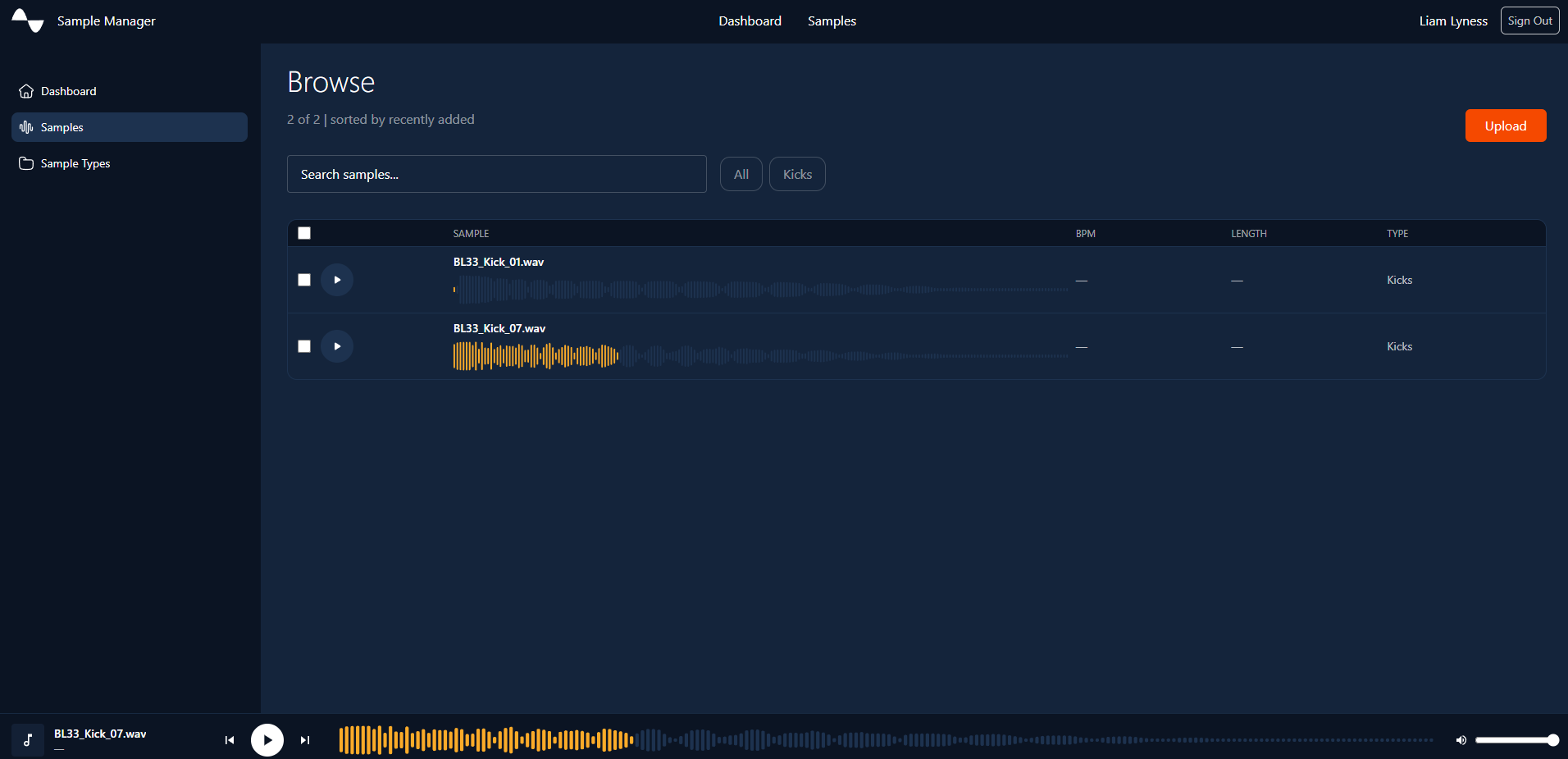Filter samples by Kicks chip

pos(797,174)
